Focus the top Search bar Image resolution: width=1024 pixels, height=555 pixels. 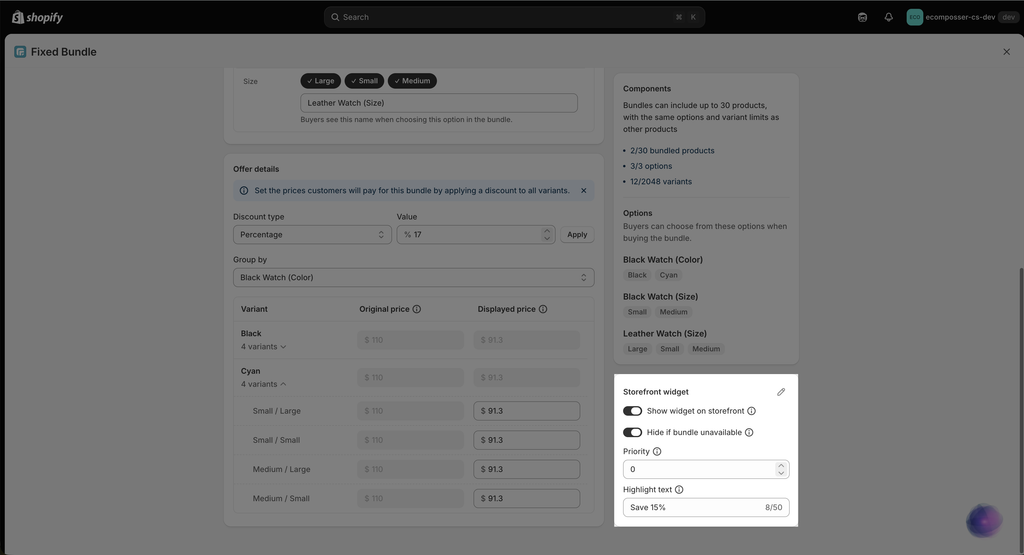(x=514, y=17)
